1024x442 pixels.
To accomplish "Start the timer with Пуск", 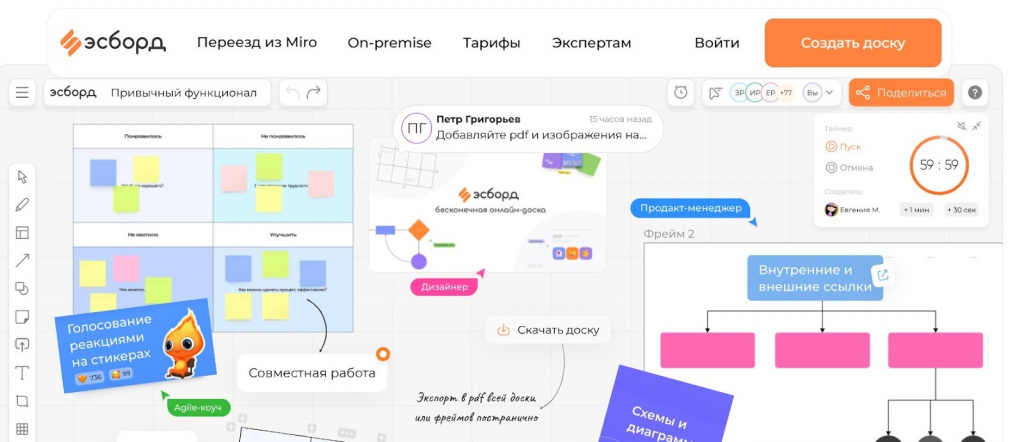I will click(844, 147).
